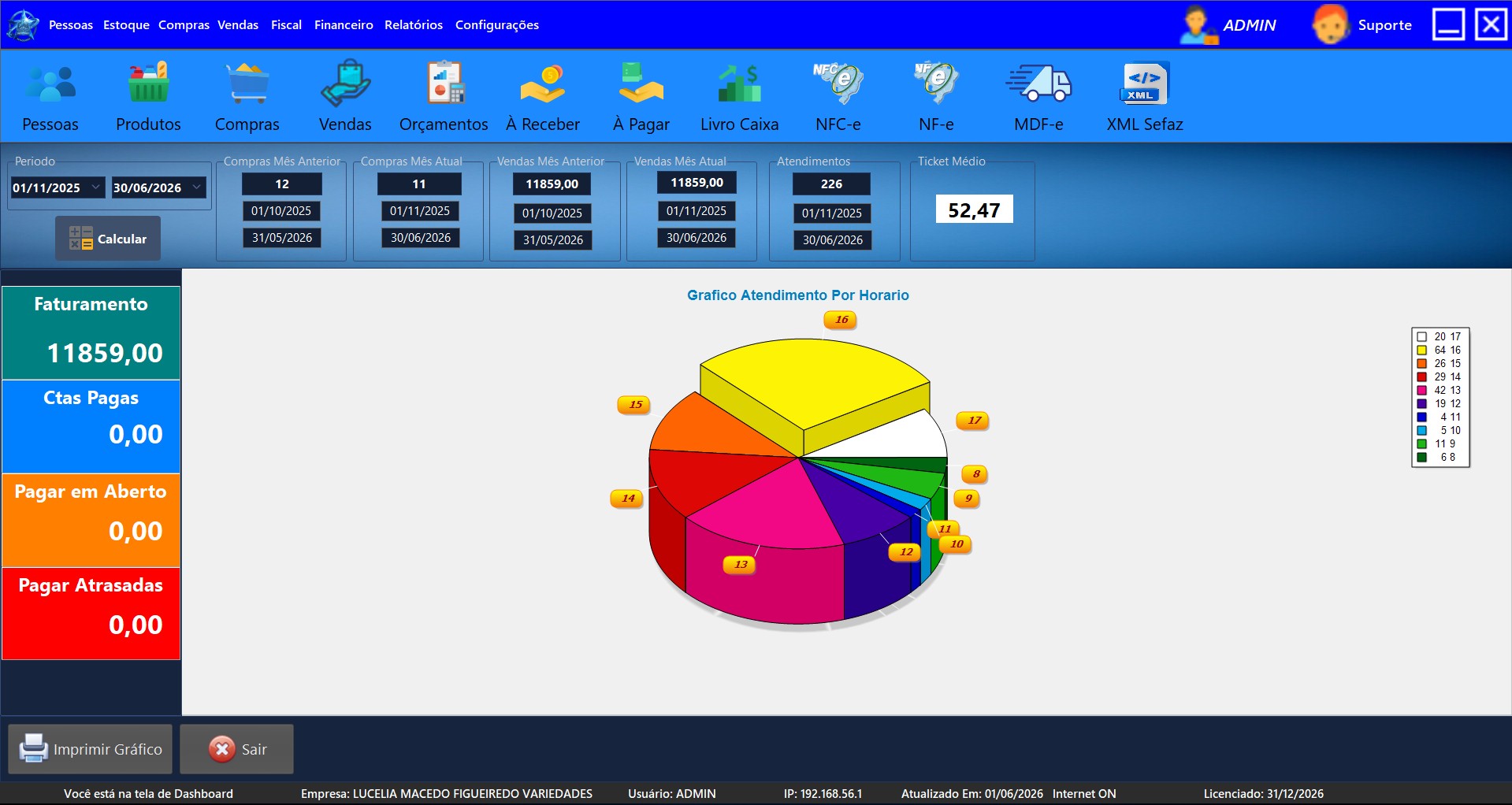Image resolution: width=1512 pixels, height=805 pixels.
Task: Open the Vendas toolbar icon
Action: (x=345, y=83)
